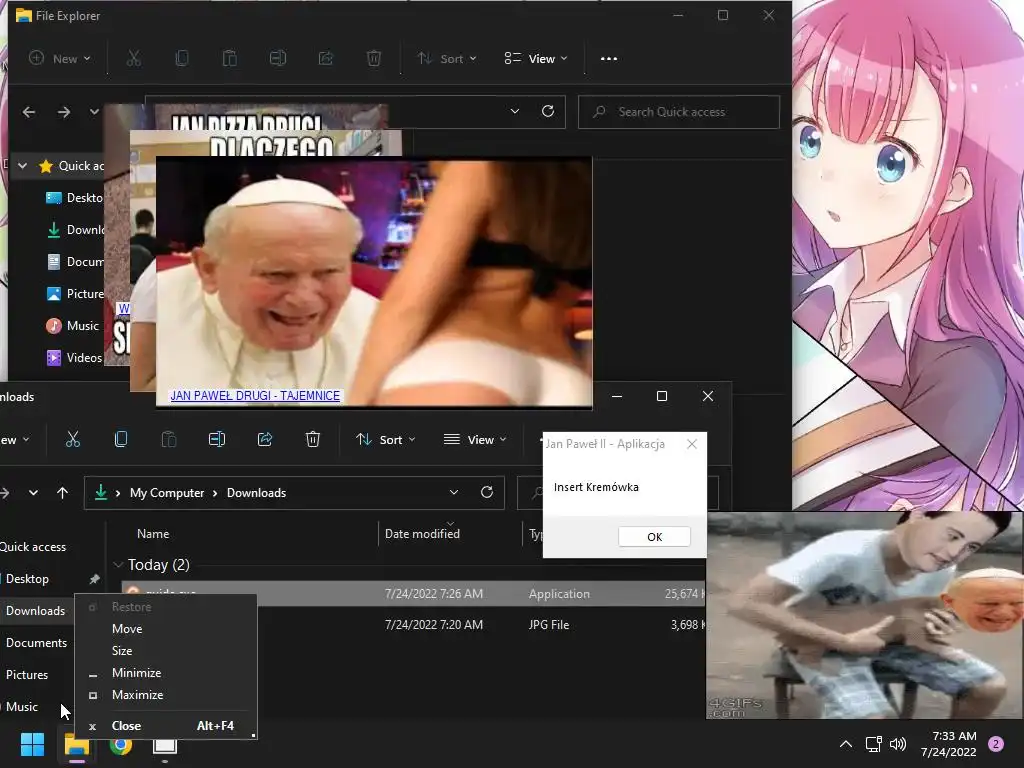This screenshot has height=768, width=1024.
Task: Click Search Quick access field
Action: (679, 112)
